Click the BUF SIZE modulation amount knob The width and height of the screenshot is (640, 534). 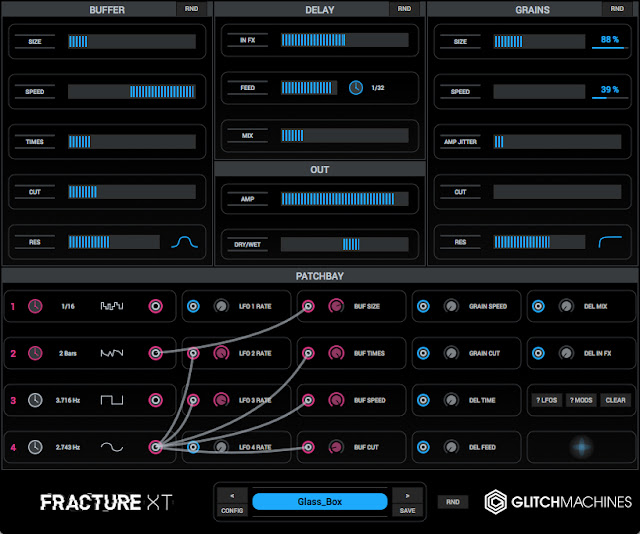[336, 306]
